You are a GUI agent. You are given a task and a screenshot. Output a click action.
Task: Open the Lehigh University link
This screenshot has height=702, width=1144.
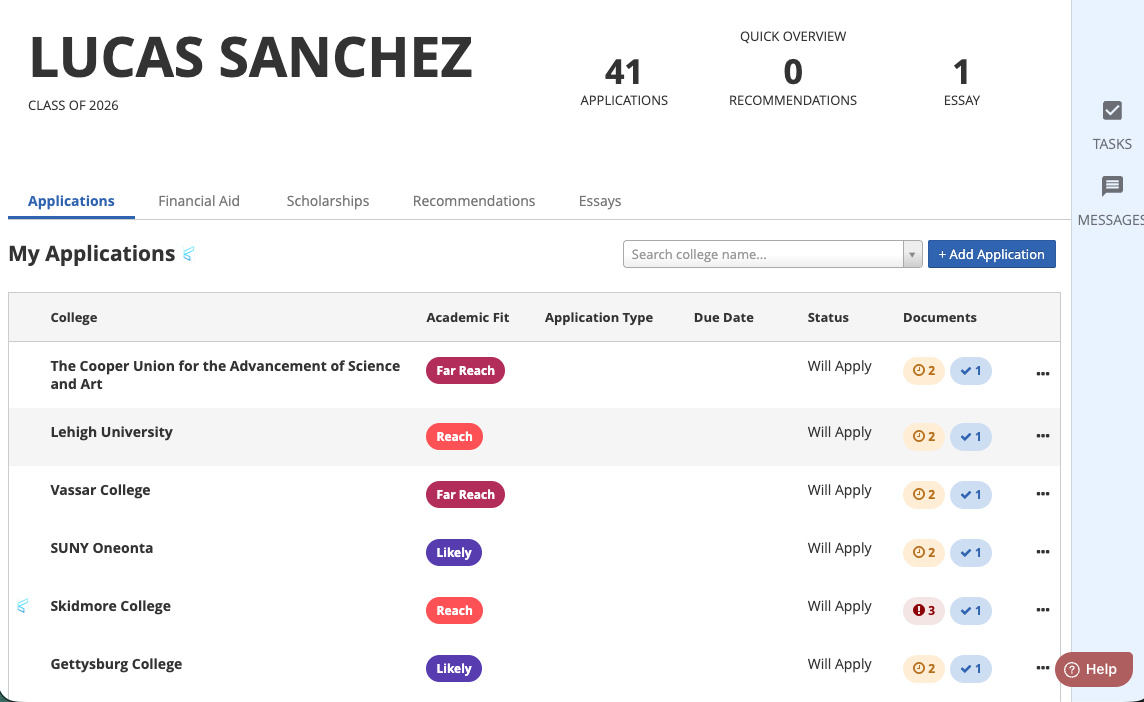pyautogui.click(x=112, y=432)
